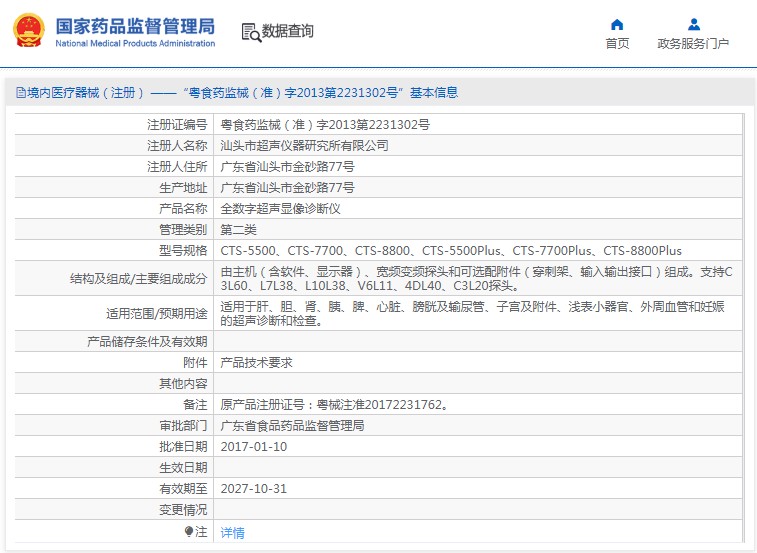Screen dimensions: 757x553
Task: Open the 数据查询 search icon
Action: [251, 32]
